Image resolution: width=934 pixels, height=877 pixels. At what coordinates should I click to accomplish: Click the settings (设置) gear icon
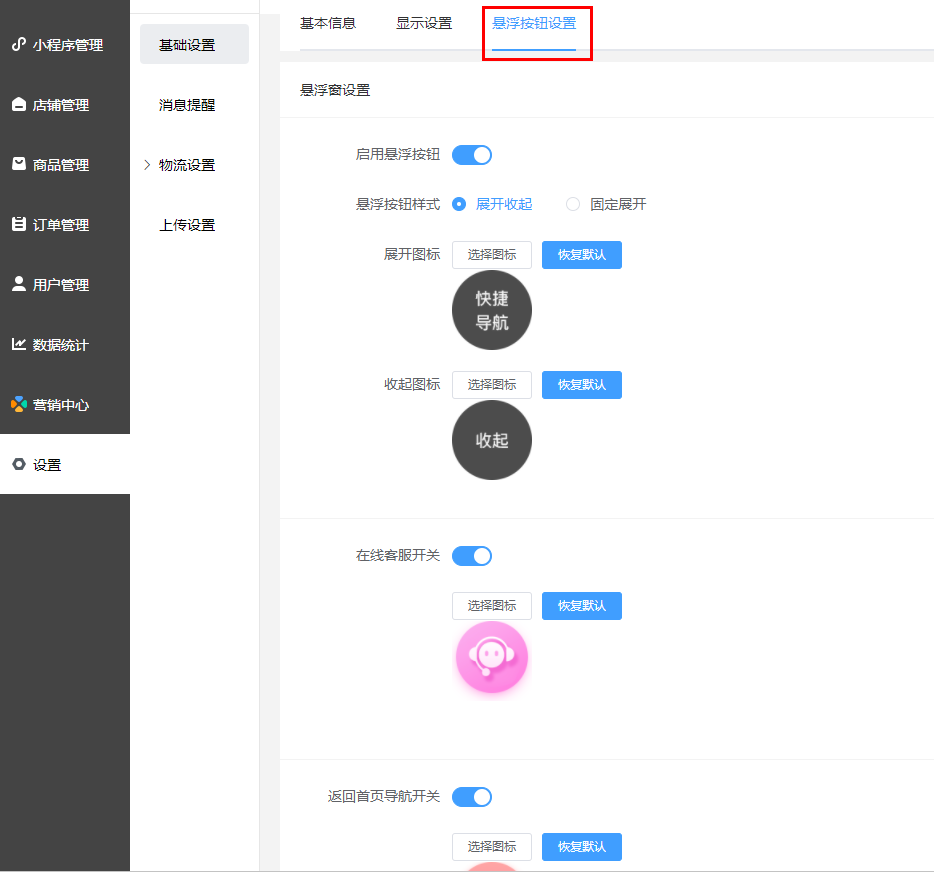[x=19, y=464]
